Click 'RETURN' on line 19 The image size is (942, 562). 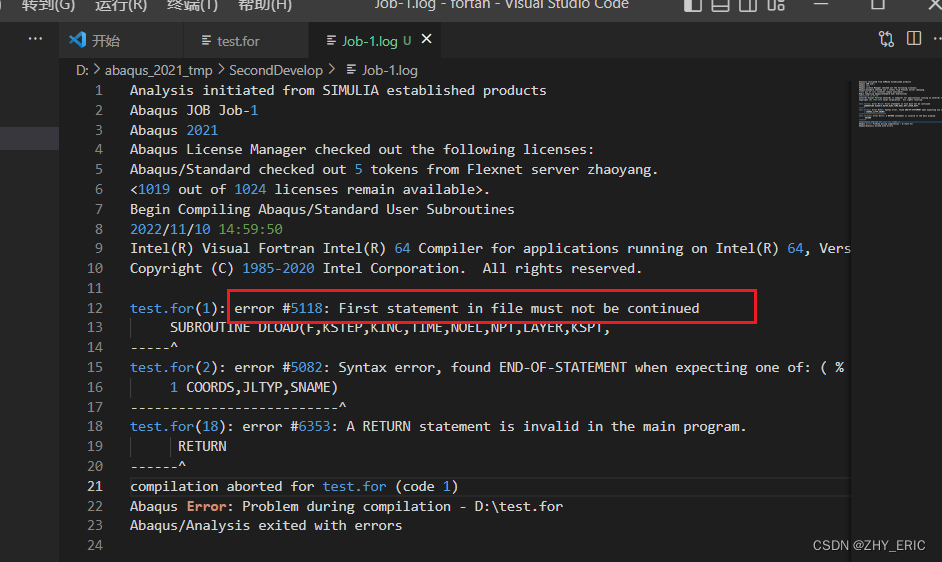point(202,446)
